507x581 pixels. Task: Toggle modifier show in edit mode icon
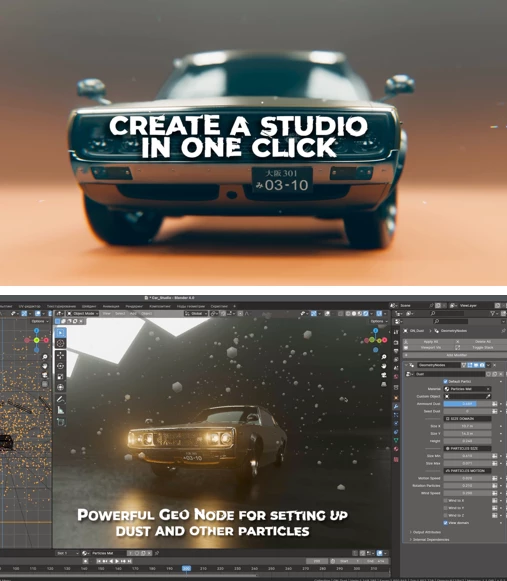coord(470,365)
